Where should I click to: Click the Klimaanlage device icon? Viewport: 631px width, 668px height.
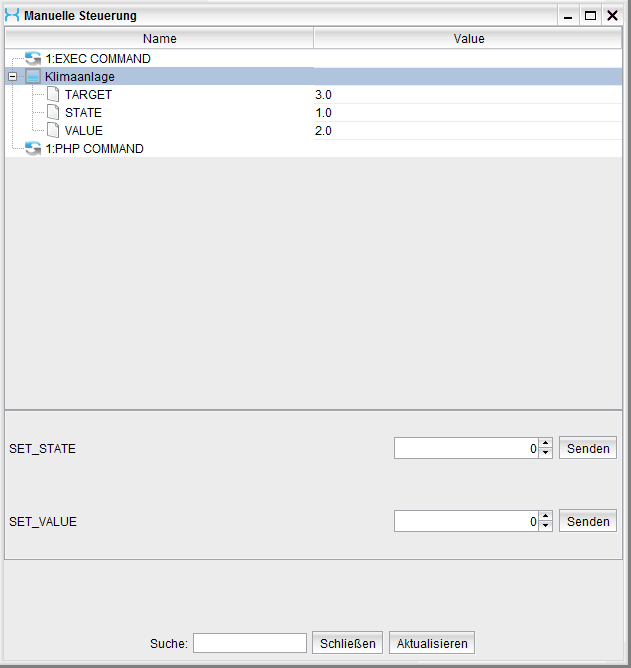(33, 77)
